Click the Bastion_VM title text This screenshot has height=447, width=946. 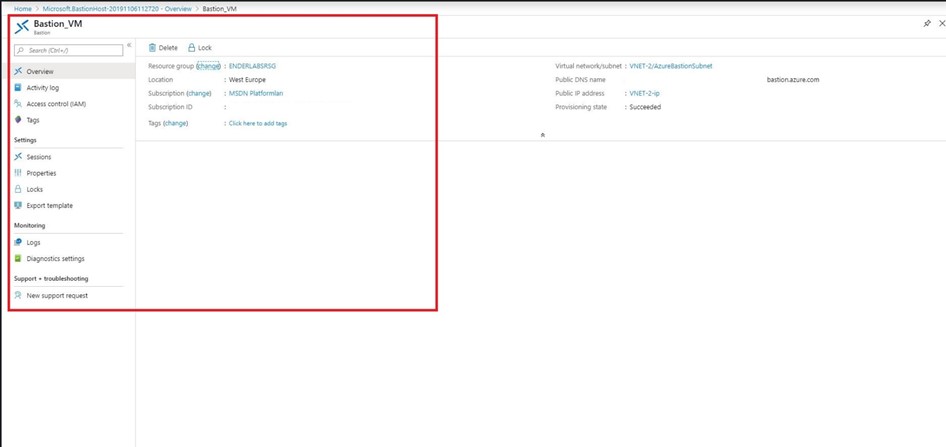pos(58,24)
